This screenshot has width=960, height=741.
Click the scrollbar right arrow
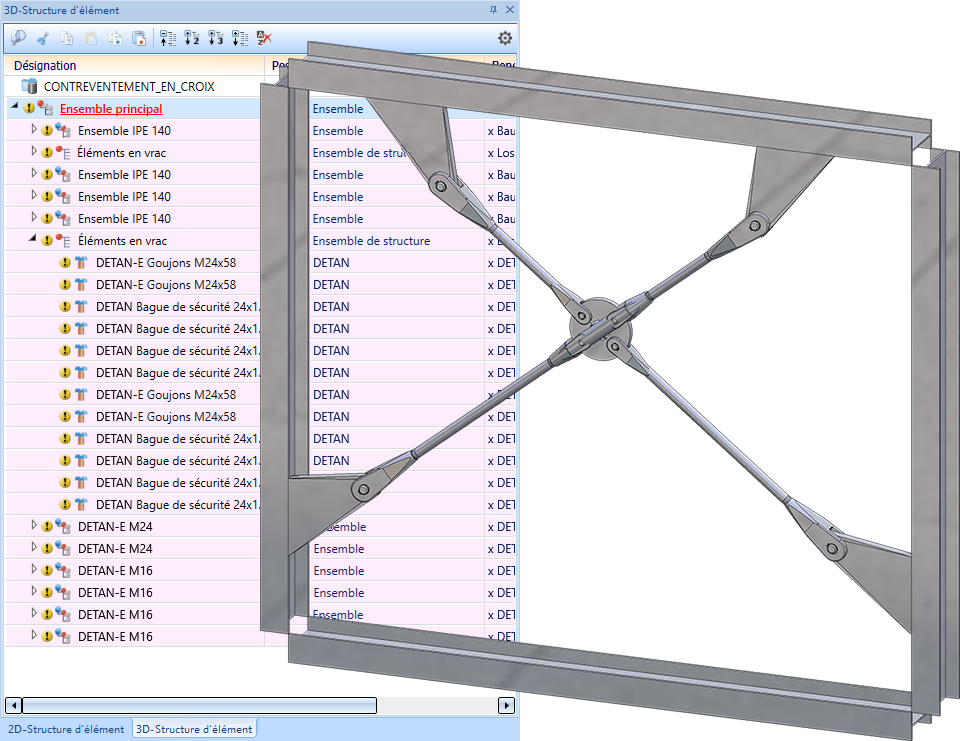(x=507, y=705)
